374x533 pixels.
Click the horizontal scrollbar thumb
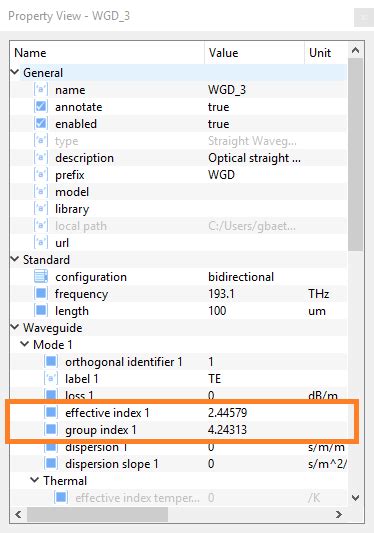tap(97, 514)
